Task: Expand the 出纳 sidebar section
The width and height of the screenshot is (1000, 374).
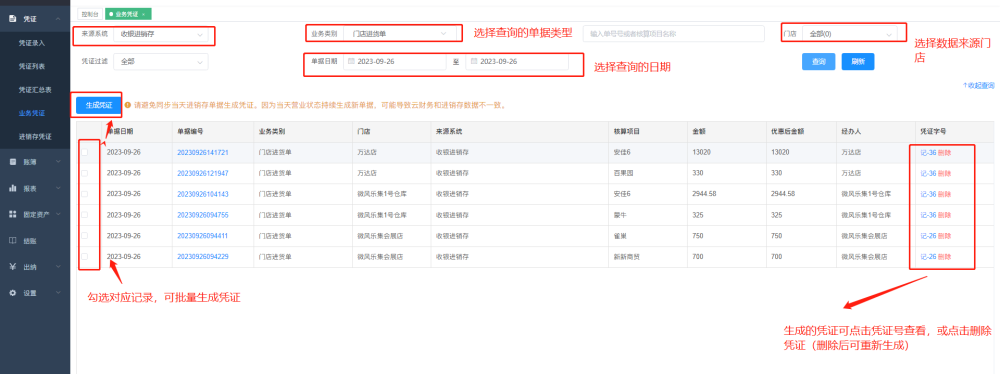Action: pyautogui.click(x=58, y=267)
